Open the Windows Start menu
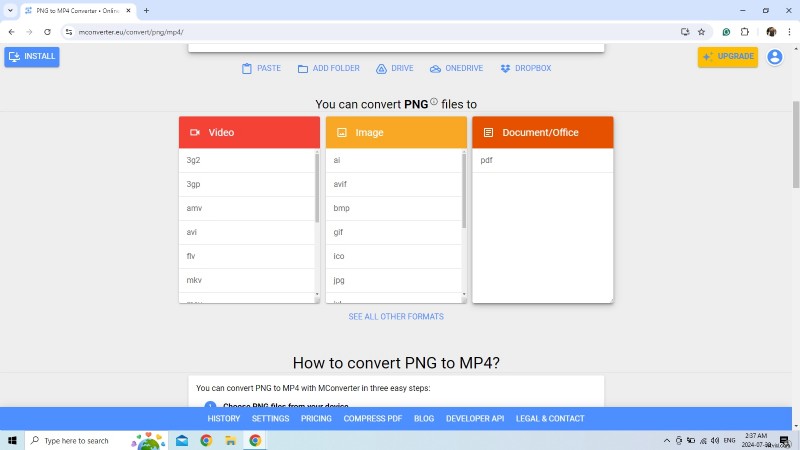Image resolution: width=800 pixels, height=450 pixels. coord(12,440)
